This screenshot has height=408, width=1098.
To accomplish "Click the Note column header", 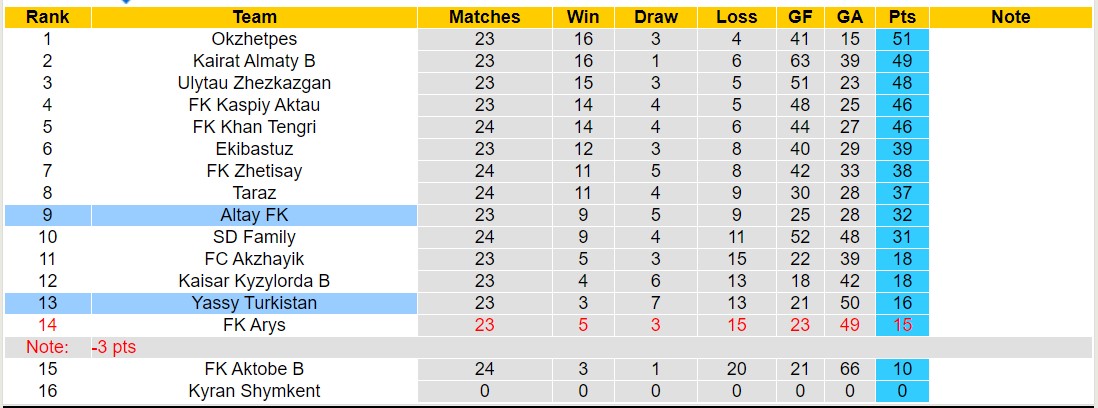I will 1011,17.
